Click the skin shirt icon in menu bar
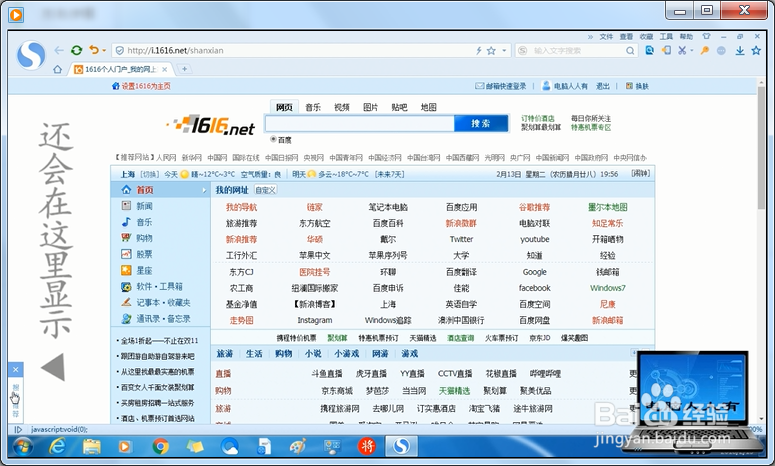This screenshot has height=466, width=775. point(706,37)
